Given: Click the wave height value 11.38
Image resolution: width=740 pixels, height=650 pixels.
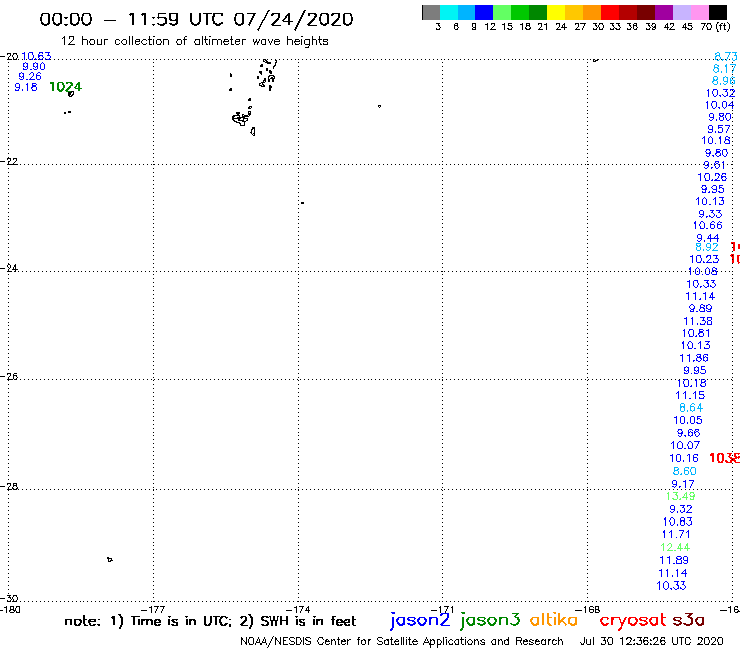Looking at the screenshot, I should 698,321.
